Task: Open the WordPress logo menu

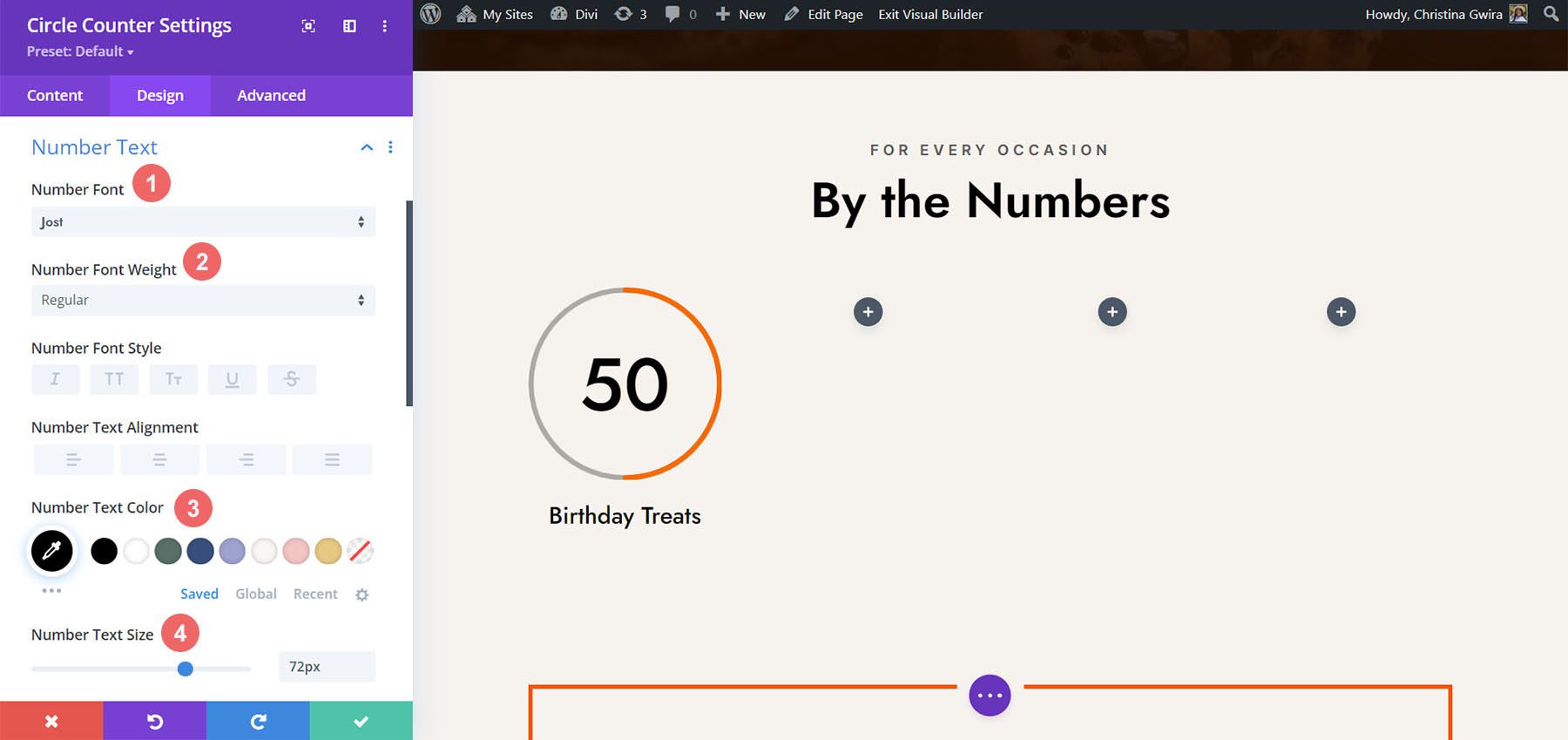Action: tap(430, 14)
